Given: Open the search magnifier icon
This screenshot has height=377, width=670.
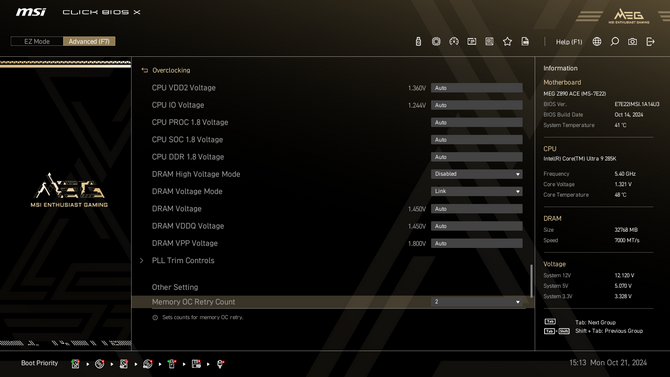Looking at the screenshot, I should coord(614,41).
